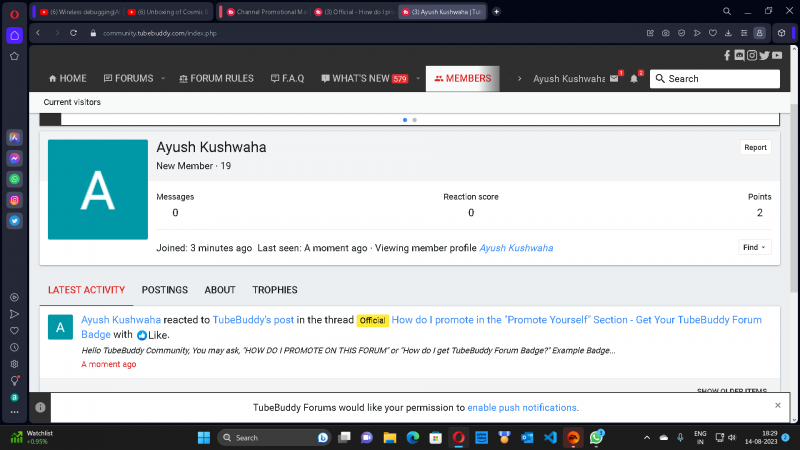Expand the FORUMS dropdown arrow
800x450 pixels.
click(163, 79)
